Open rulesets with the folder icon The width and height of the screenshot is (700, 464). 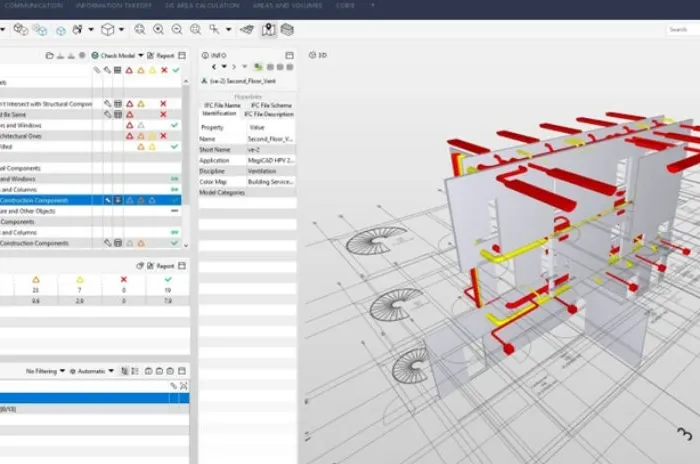[x=50, y=55]
